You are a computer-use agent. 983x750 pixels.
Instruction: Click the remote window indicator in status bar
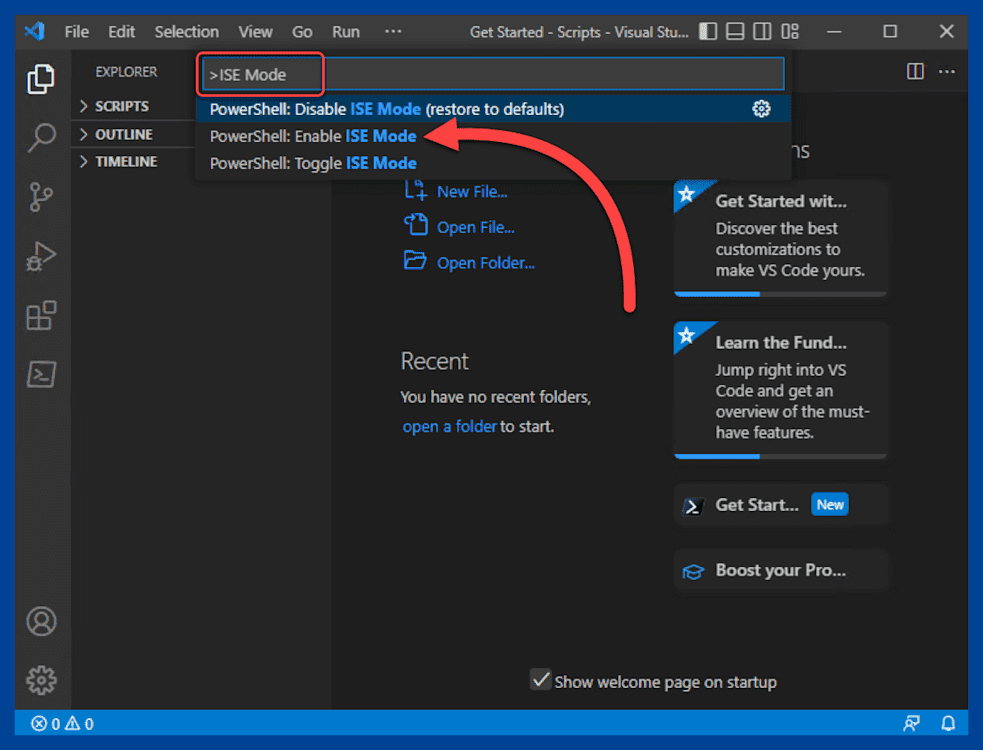911,723
